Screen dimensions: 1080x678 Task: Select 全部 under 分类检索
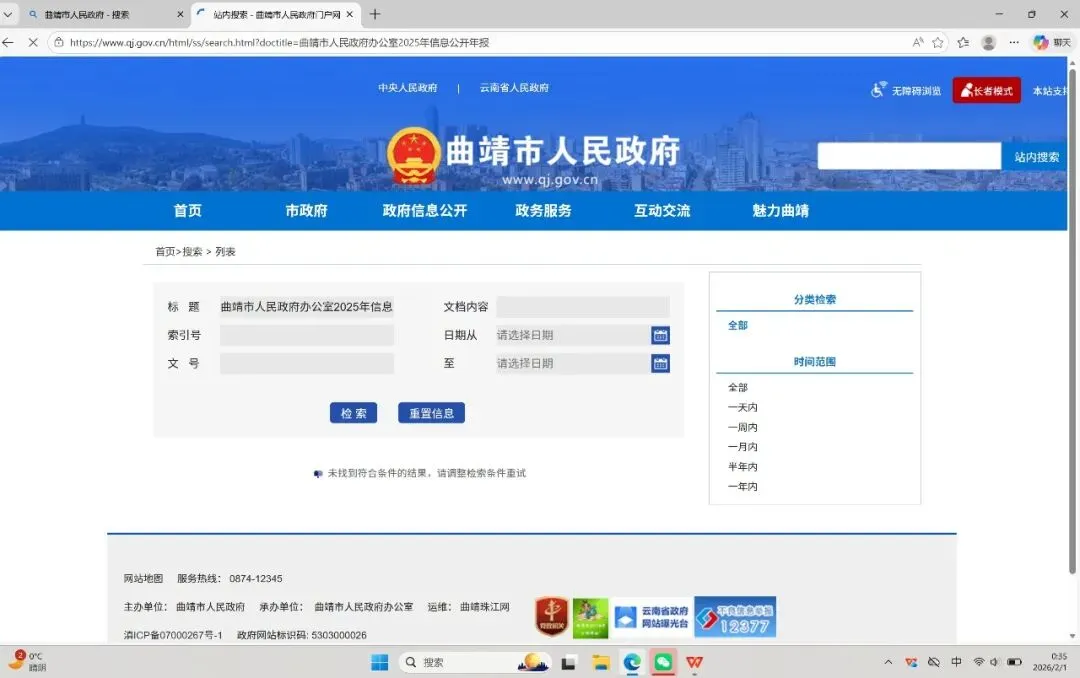pos(738,325)
